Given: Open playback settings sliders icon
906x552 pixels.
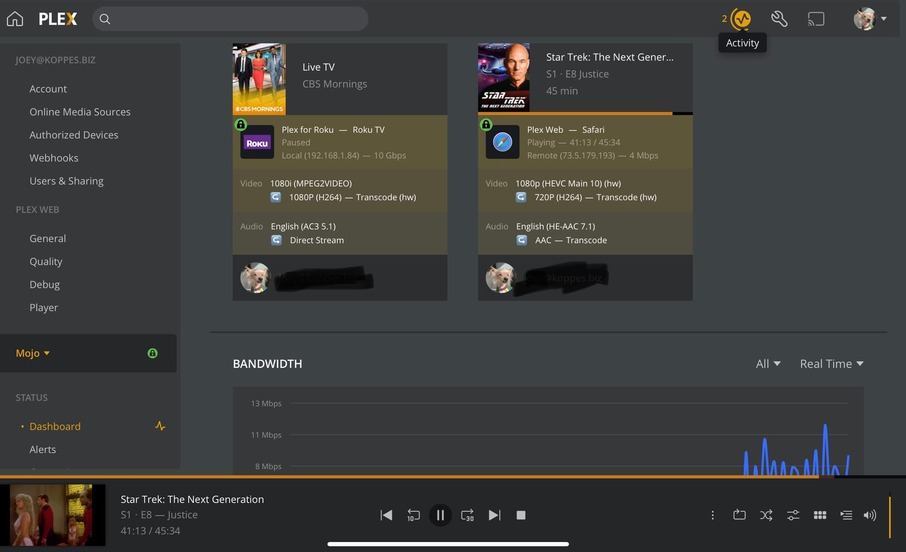Looking at the screenshot, I should point(793,515).
